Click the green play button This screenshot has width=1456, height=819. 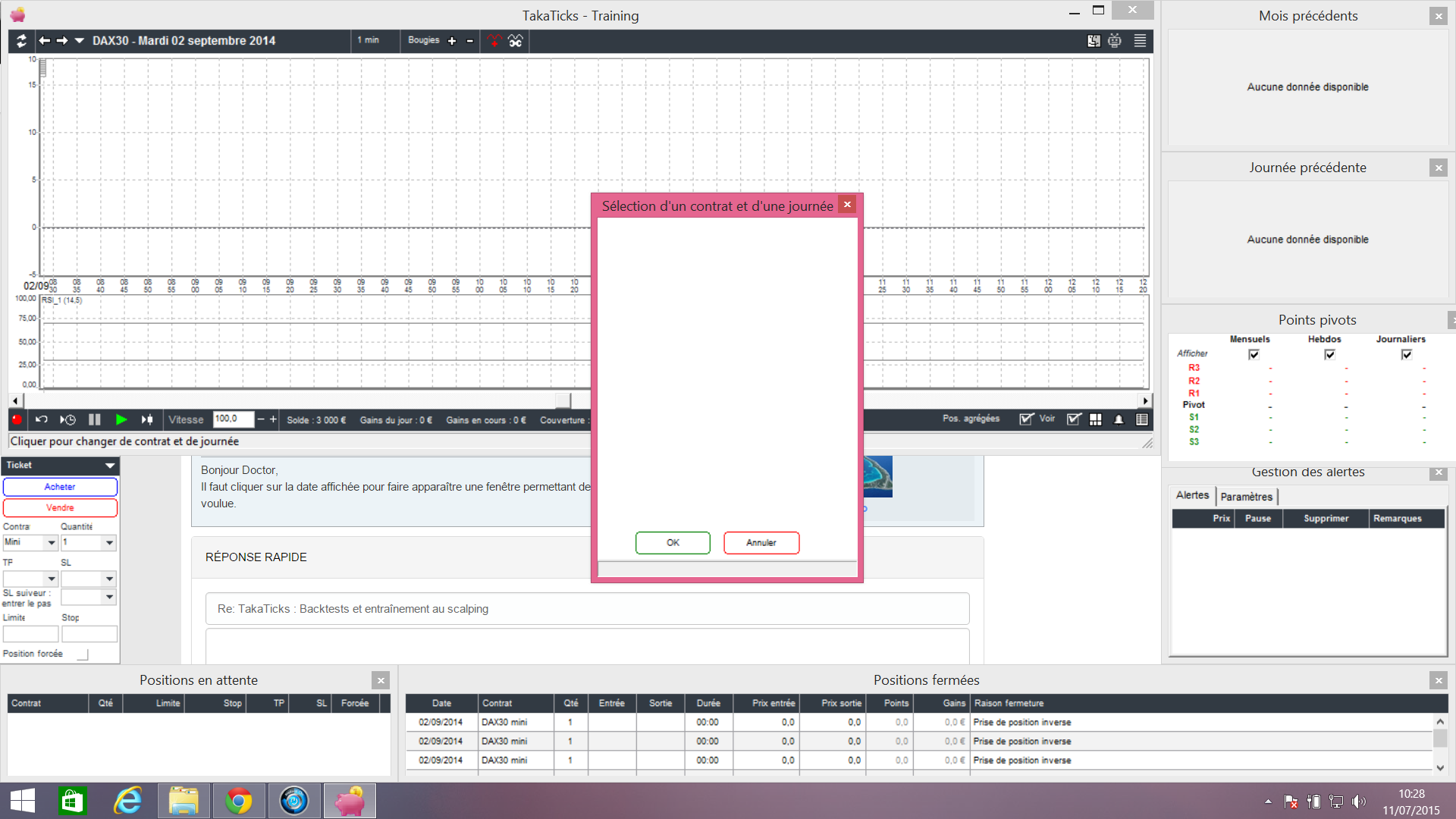[x=121, y=419]
